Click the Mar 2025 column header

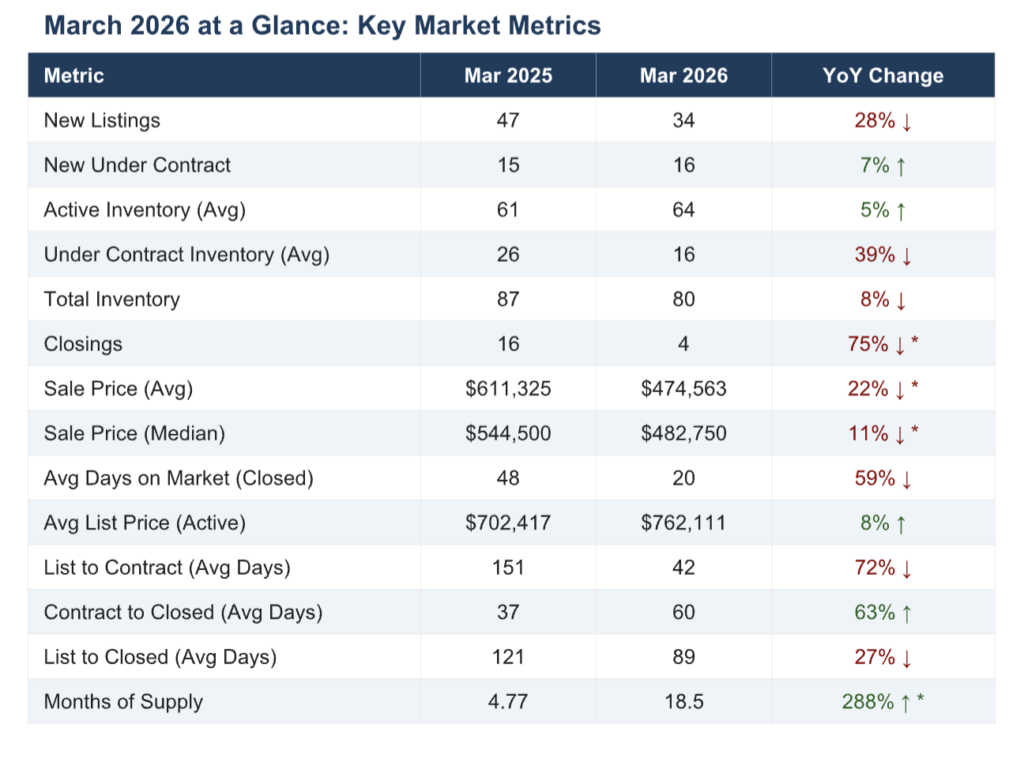coord(508,75)
